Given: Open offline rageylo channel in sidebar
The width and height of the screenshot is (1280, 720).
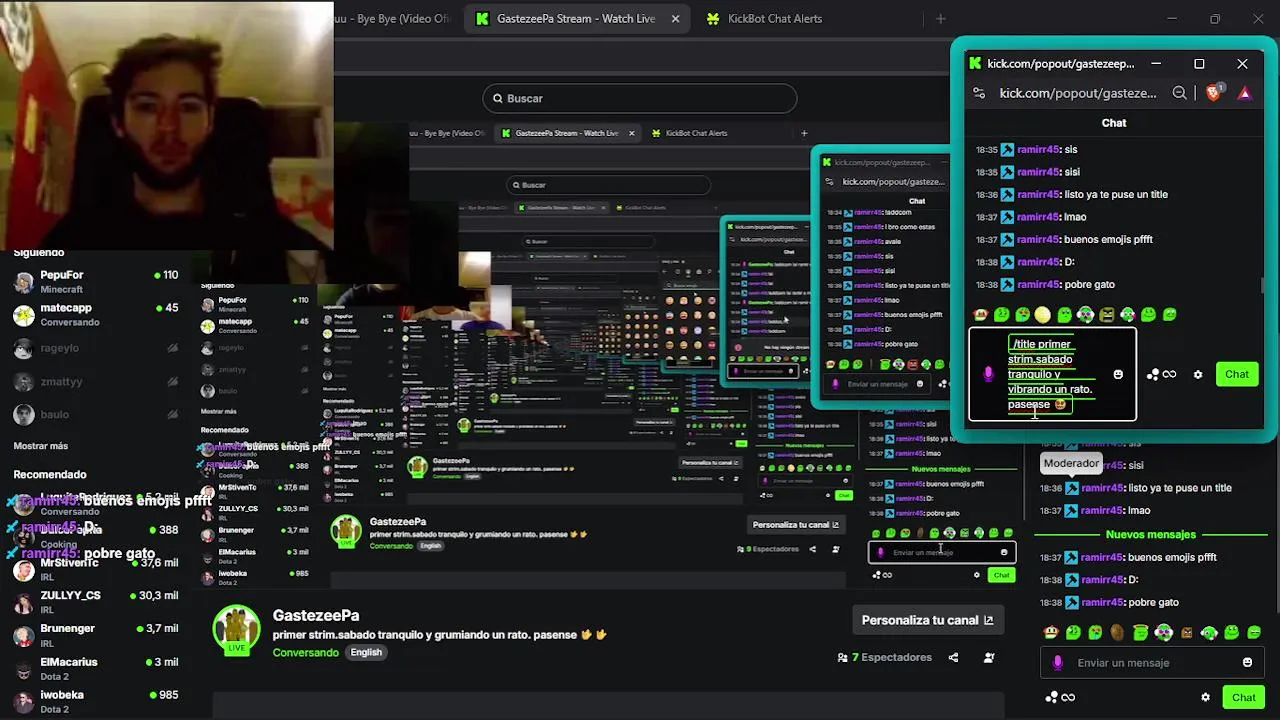Looking at the screenshot, I should [x=96, y=348].
